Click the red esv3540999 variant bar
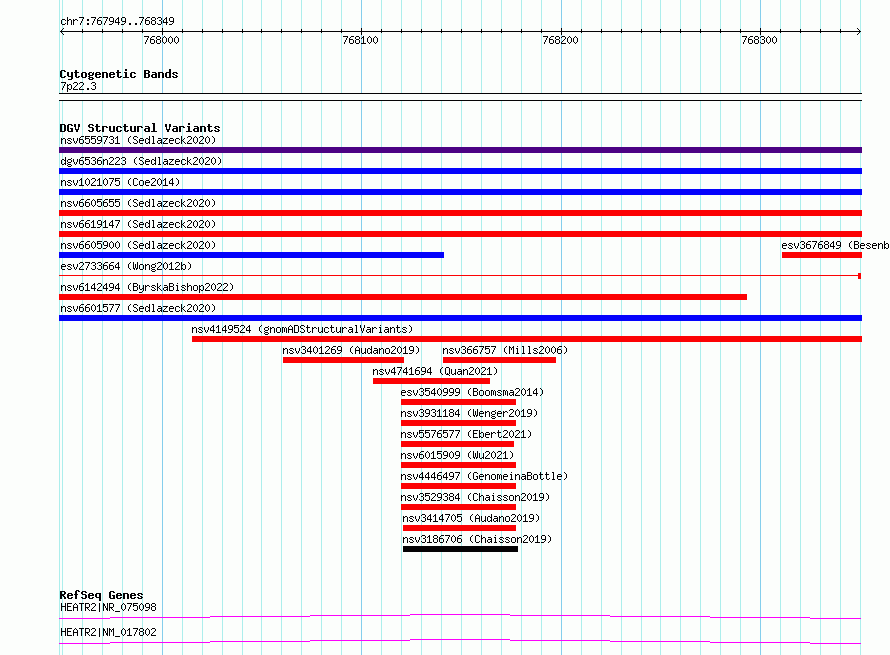 tap(459, 402)
